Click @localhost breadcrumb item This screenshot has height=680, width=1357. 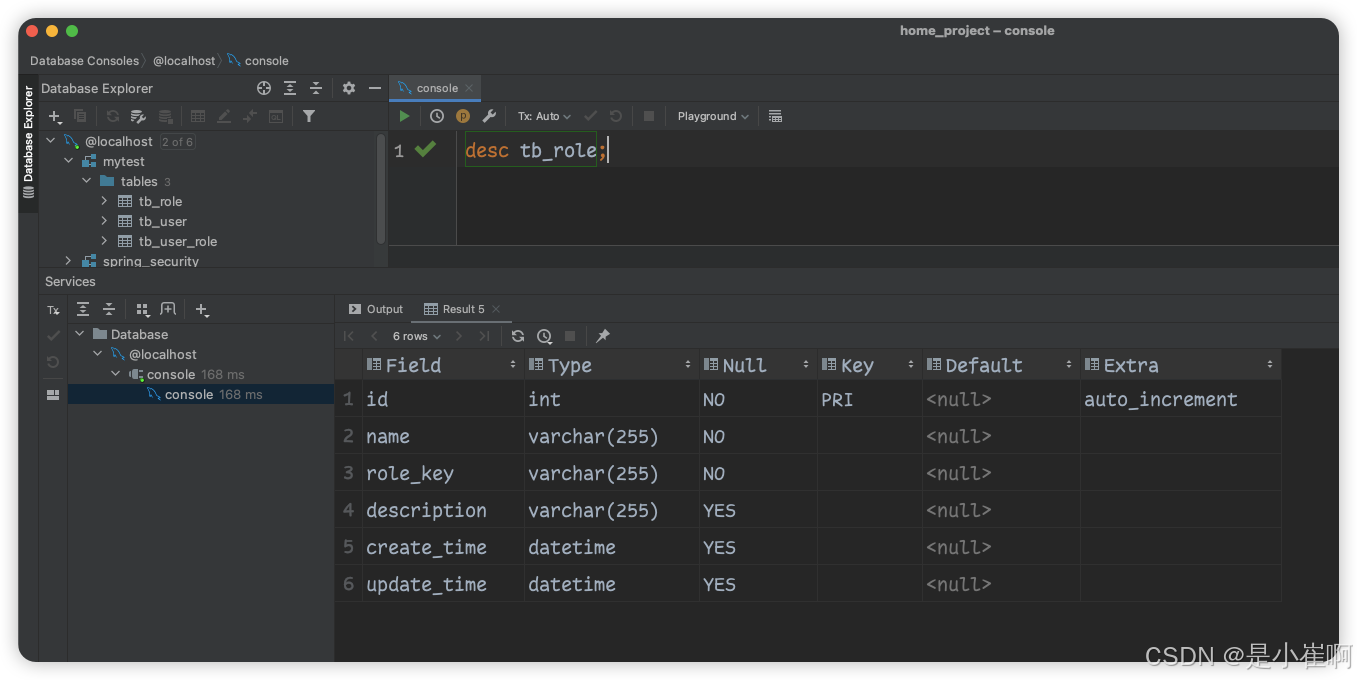click(184, 61)
